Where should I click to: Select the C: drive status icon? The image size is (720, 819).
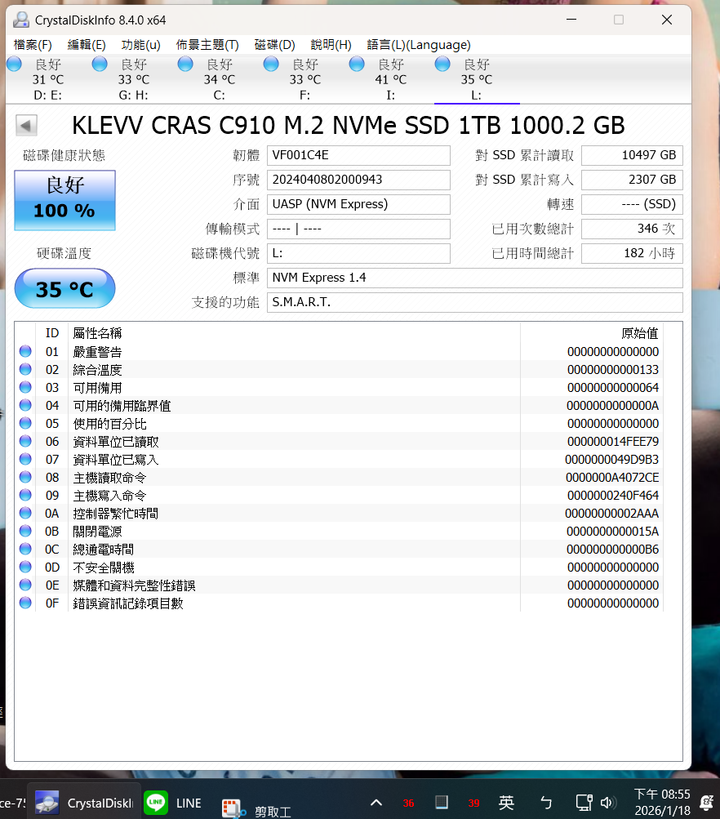(186, 64)
